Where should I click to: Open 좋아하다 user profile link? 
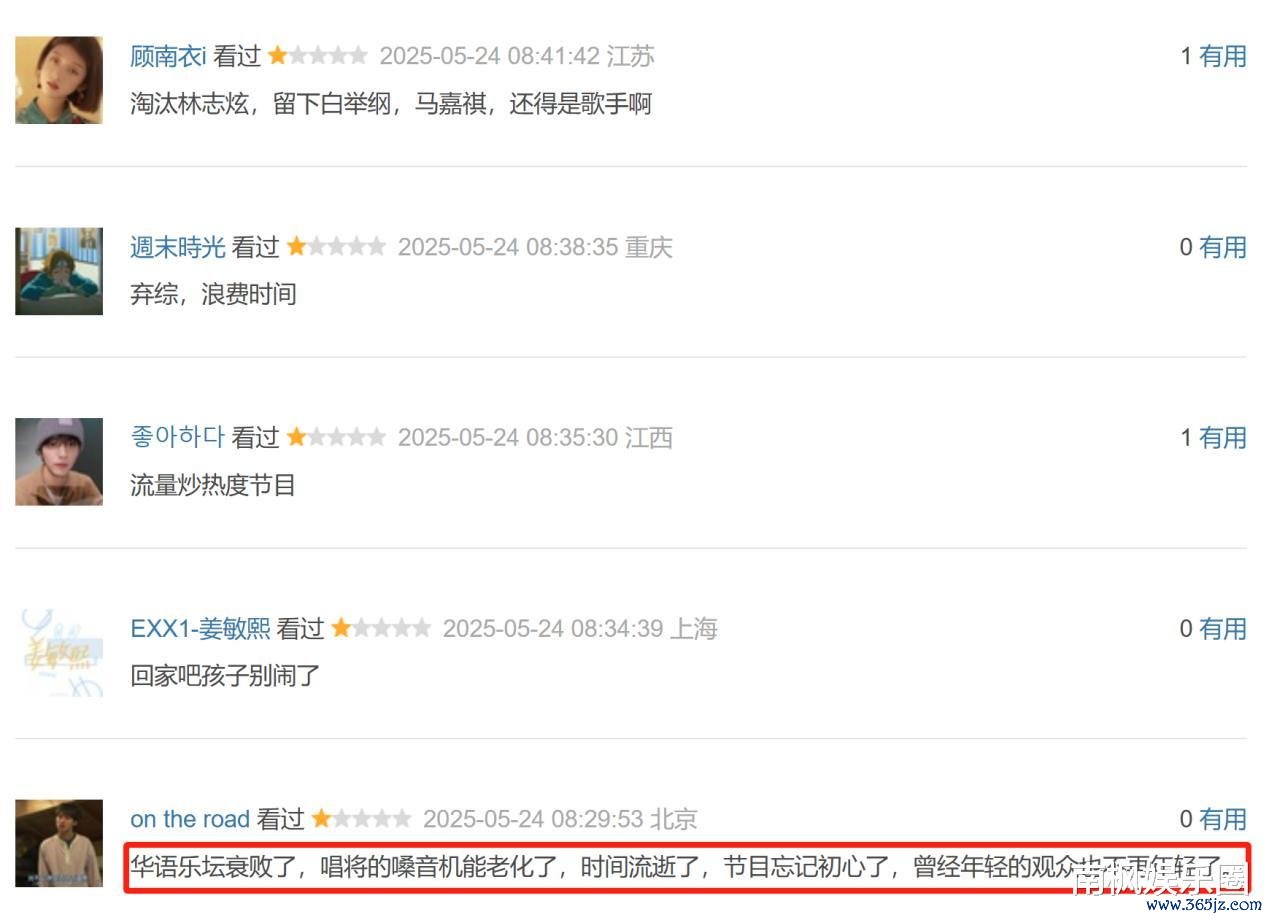click(x=178, y=437)
